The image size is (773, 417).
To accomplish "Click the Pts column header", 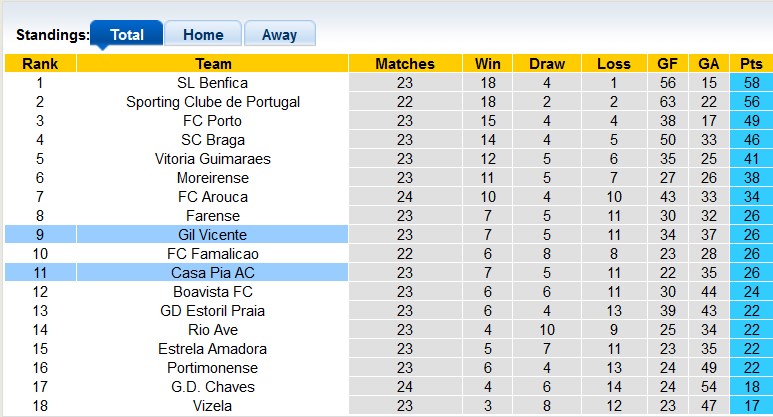I will [751, 64].
